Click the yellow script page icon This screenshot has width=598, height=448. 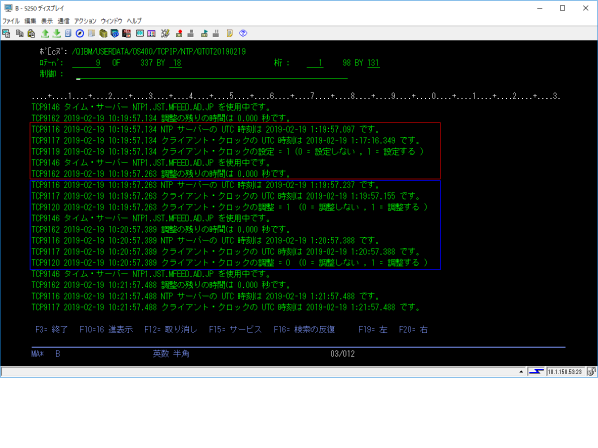[230, 34]
